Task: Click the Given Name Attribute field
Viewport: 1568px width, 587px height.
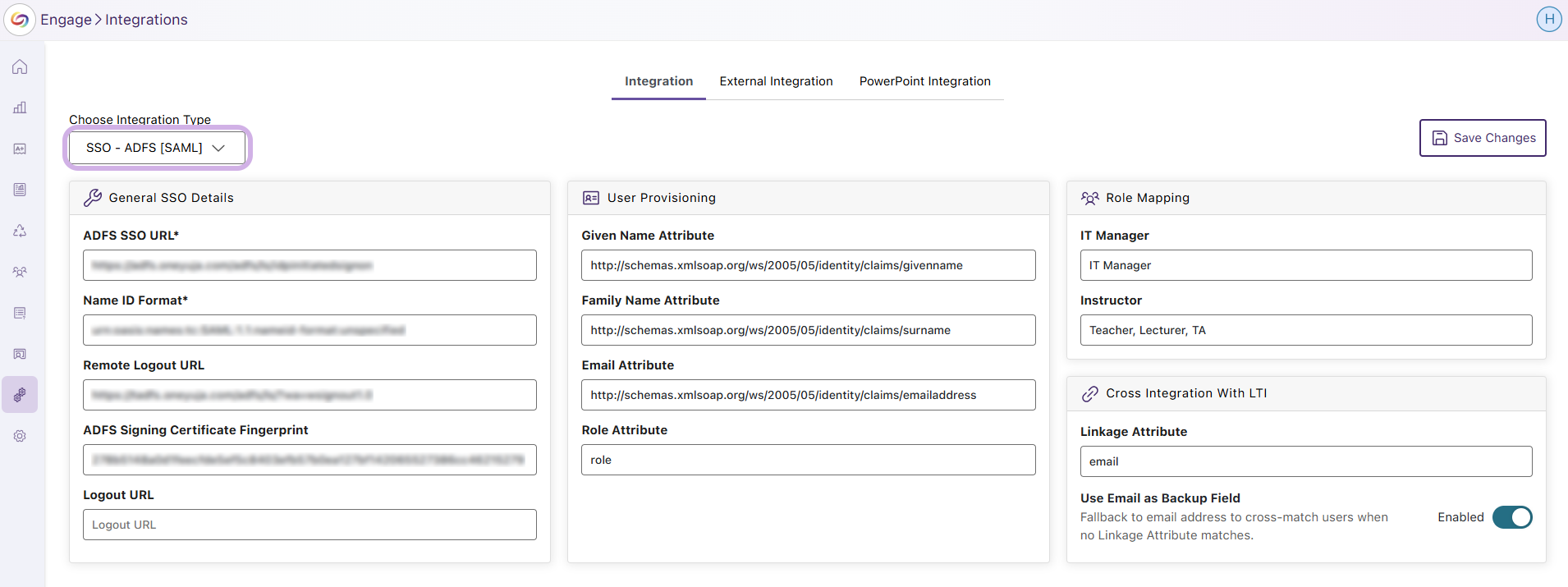Action: (x=809, y=265)
